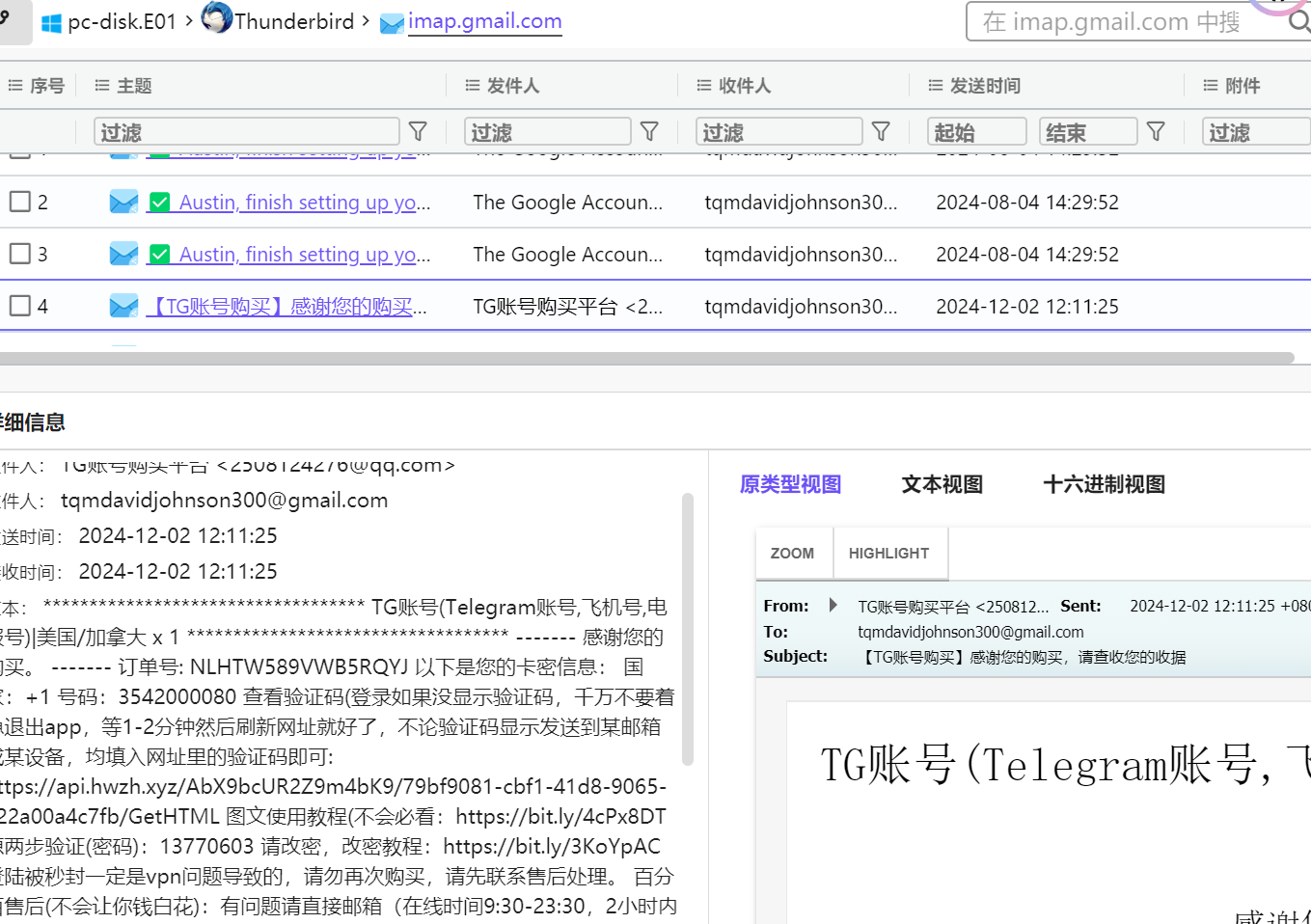Click the filter funnel for 主题 column

(x=418, y=131)
